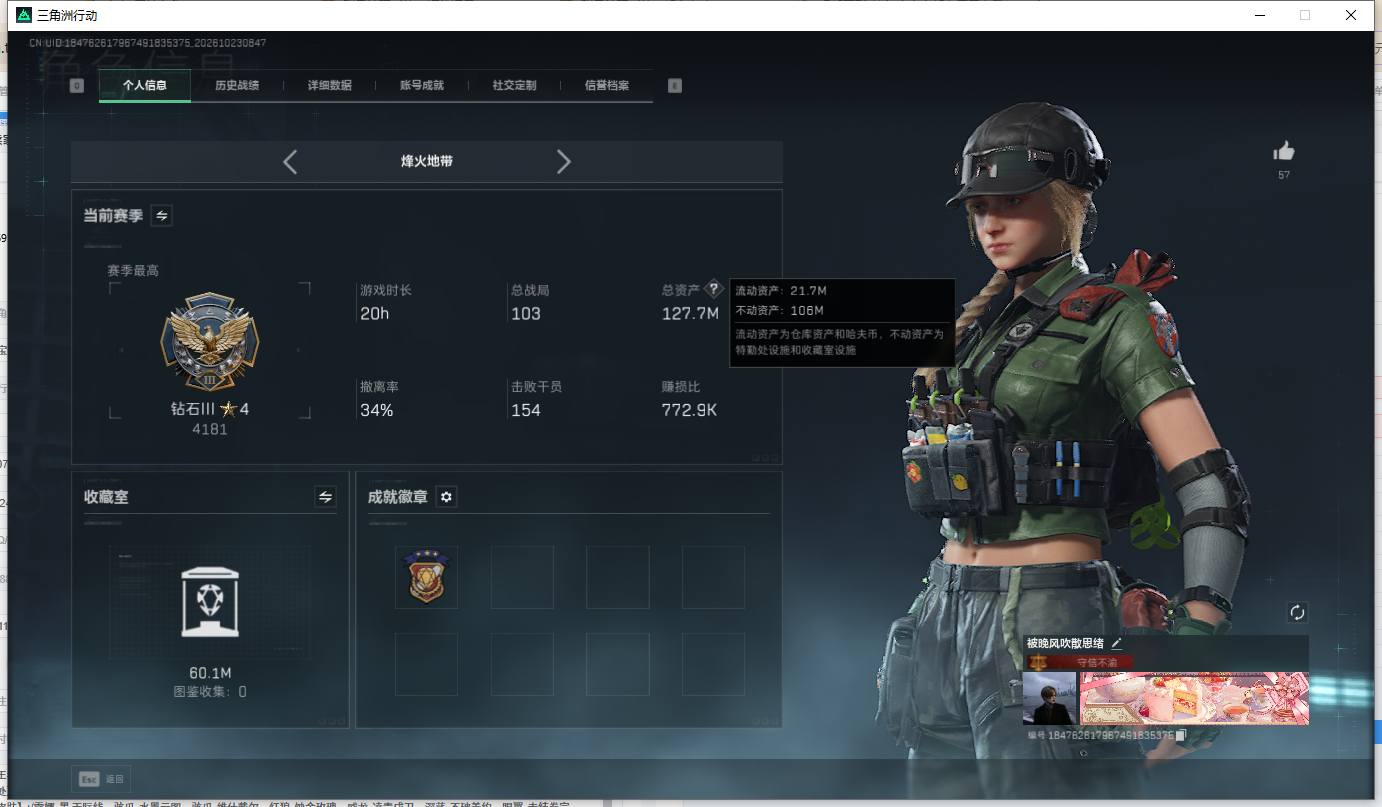
Task: Click the 图鉴收集 count text
Action: point(210,692)
